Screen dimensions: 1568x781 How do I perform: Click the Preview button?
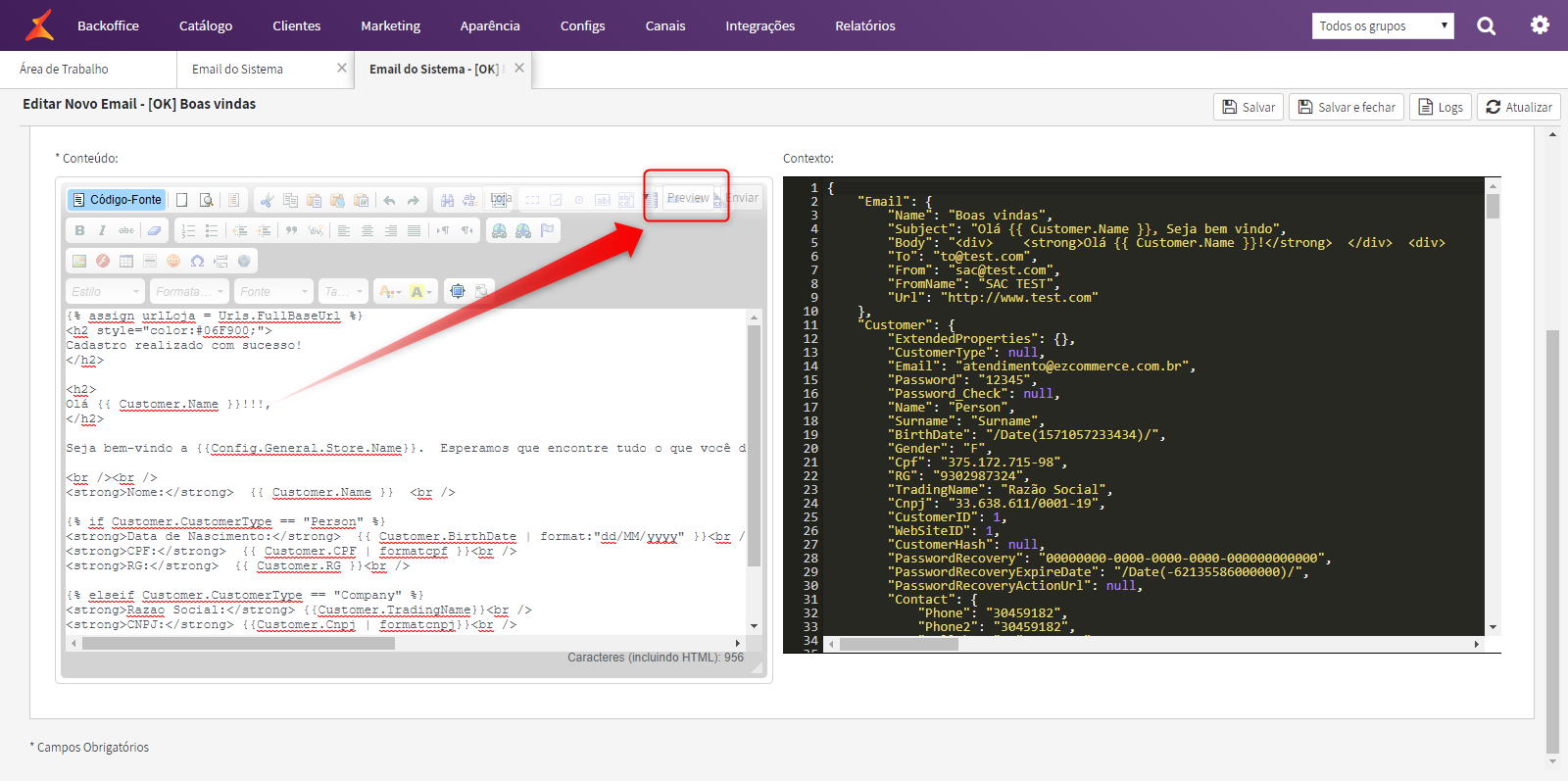[x=688, y=198]
